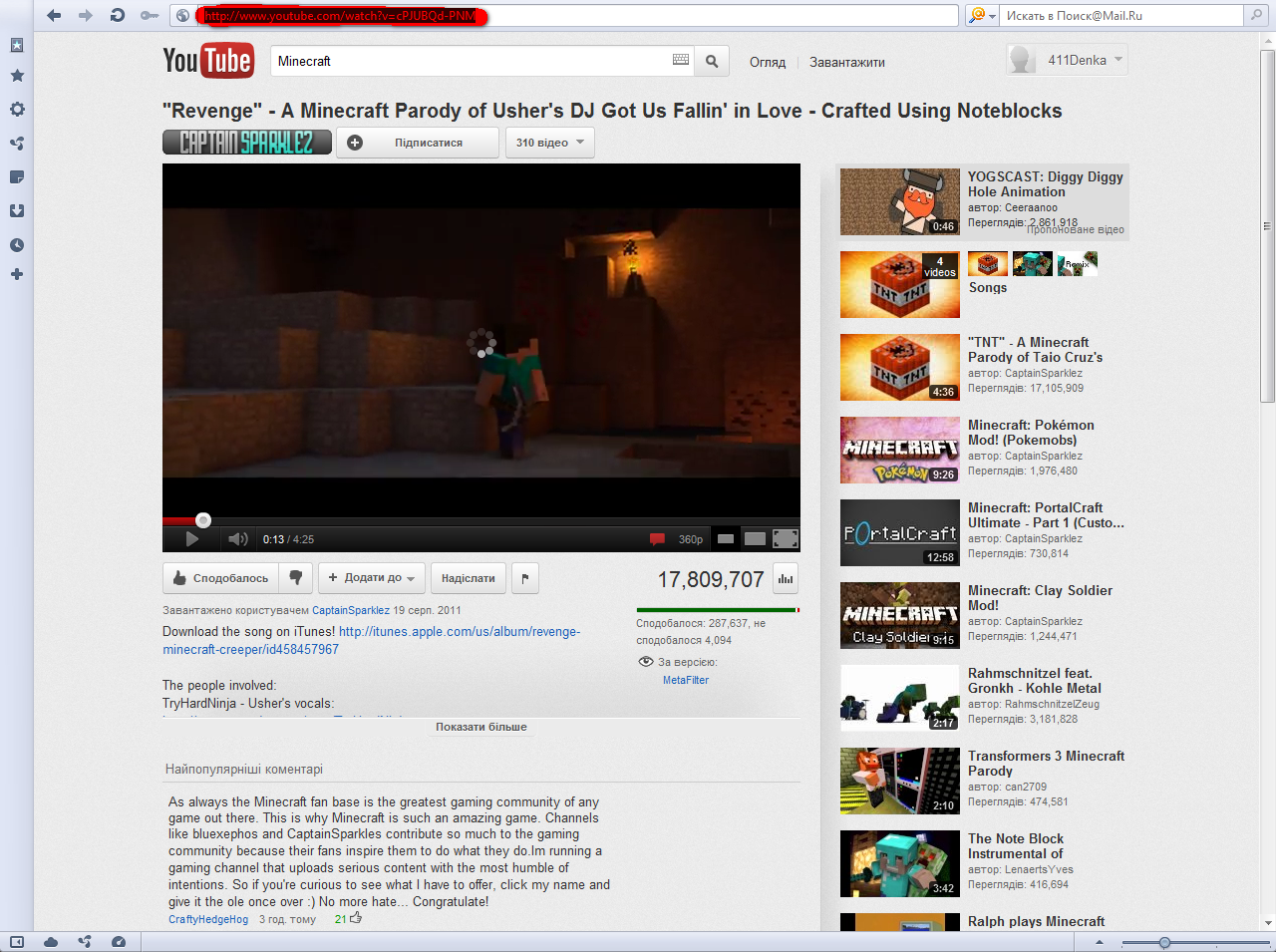Flag the video with the flag icon
The width and height of the screenshot is (1276, 952).
tap(525, 578)
